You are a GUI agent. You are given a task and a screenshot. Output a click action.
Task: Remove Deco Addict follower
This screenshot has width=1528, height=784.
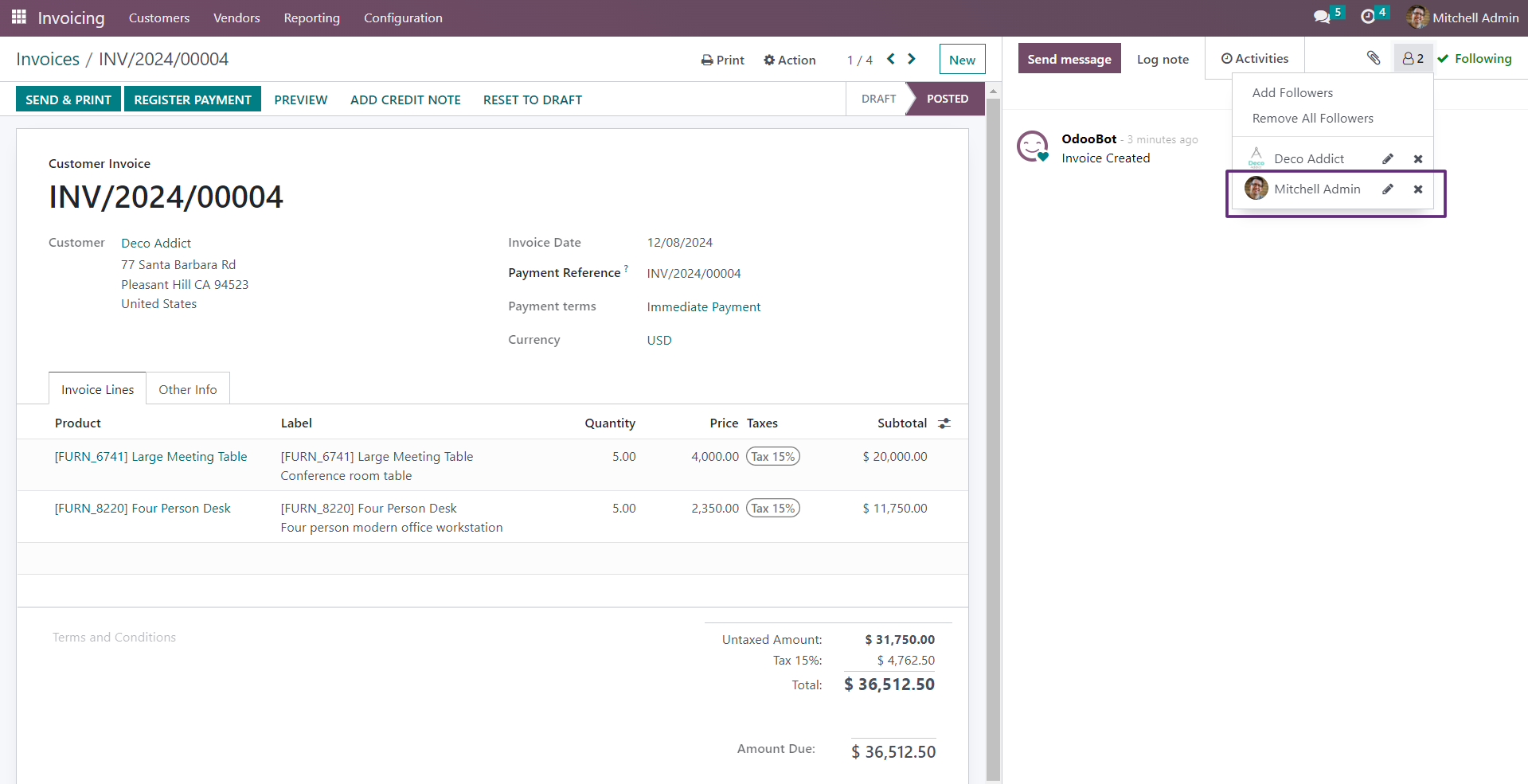click(1418, 159)
